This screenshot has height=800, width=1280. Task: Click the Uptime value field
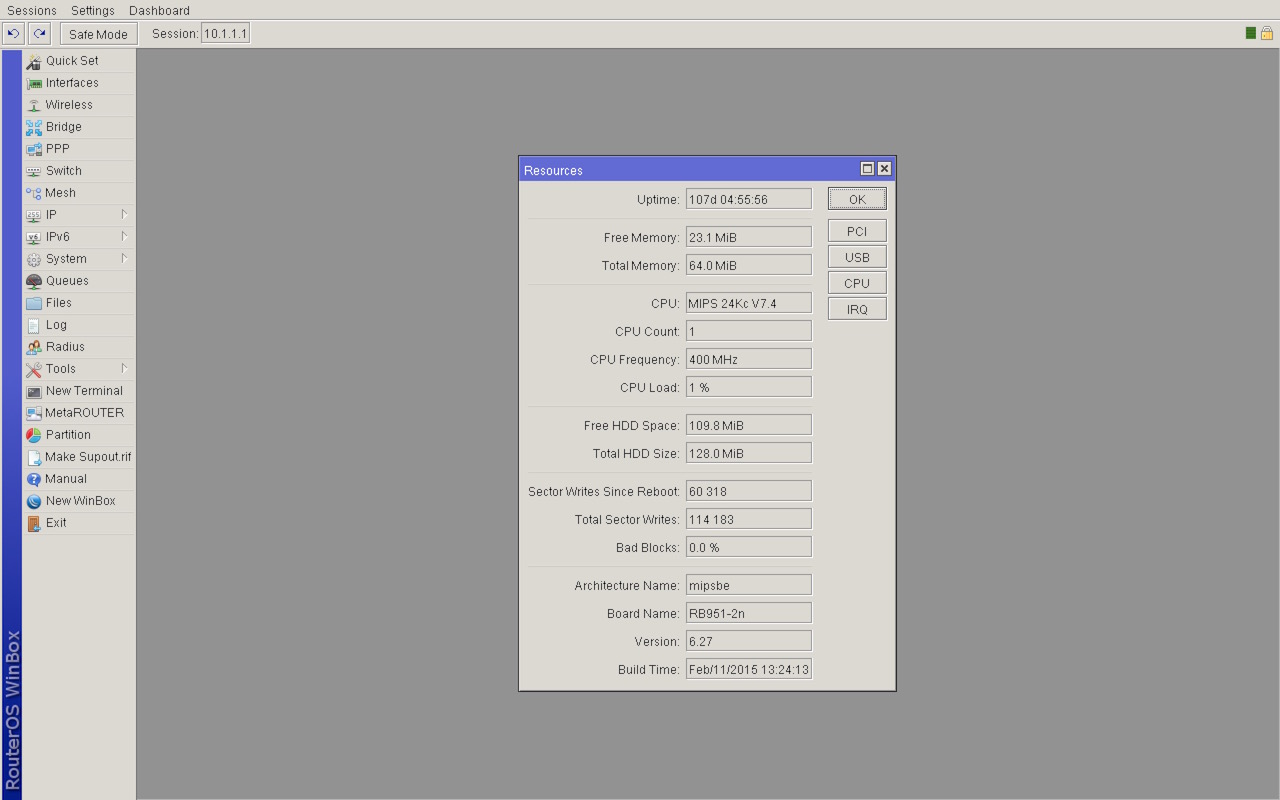(x=749, y=199)
